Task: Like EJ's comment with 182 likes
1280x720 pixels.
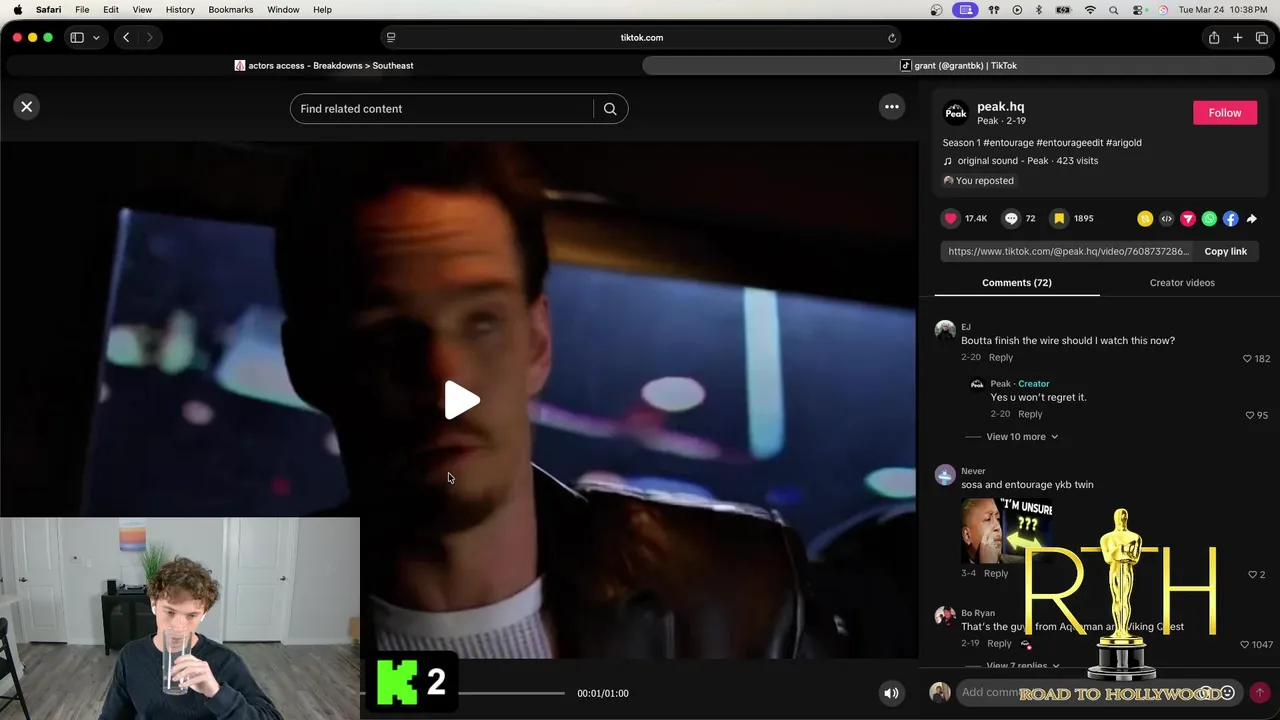Action: (x=1247, y=358)
